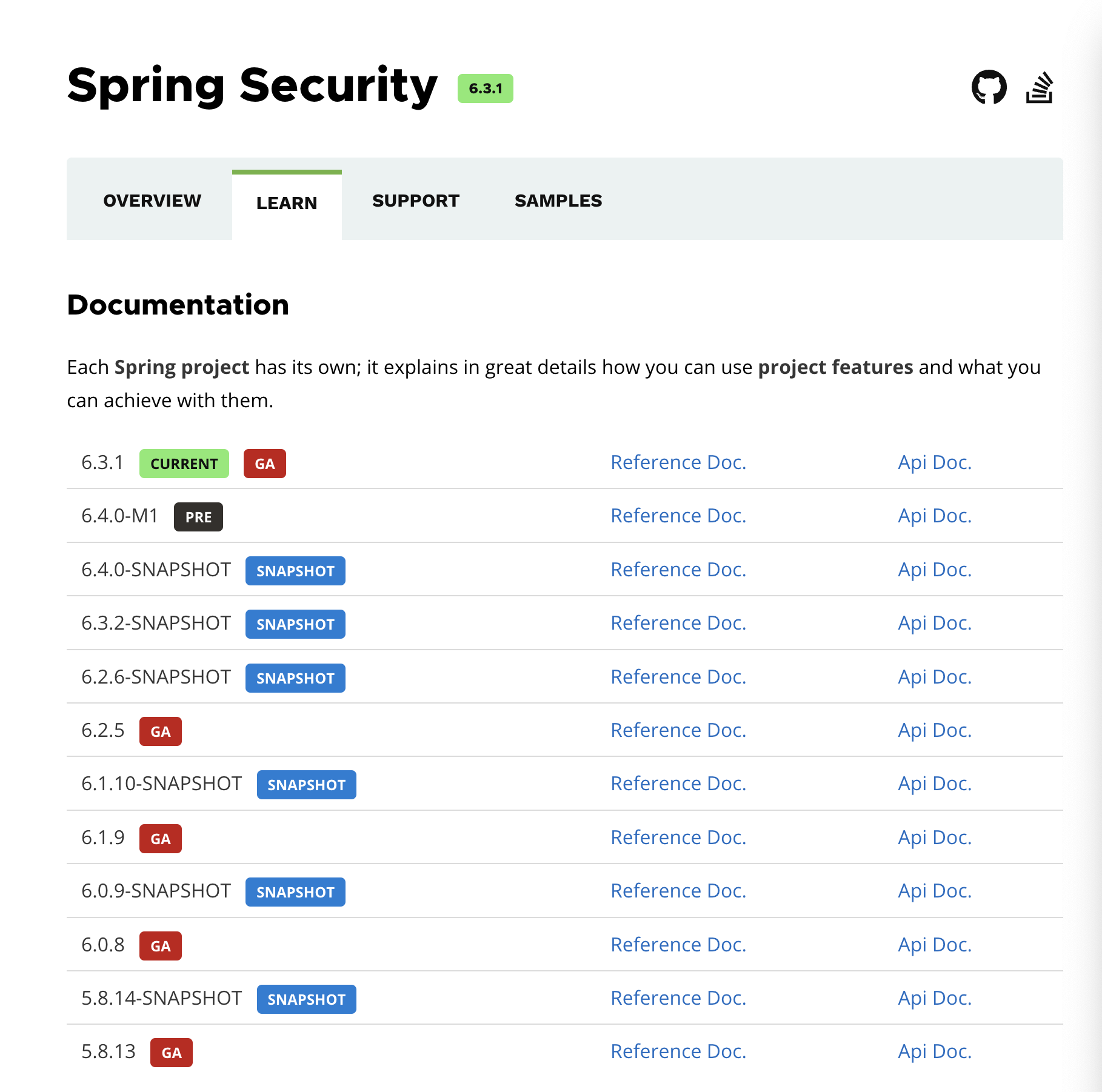Select version text '6.4.0-M1'

coord(120,516)
